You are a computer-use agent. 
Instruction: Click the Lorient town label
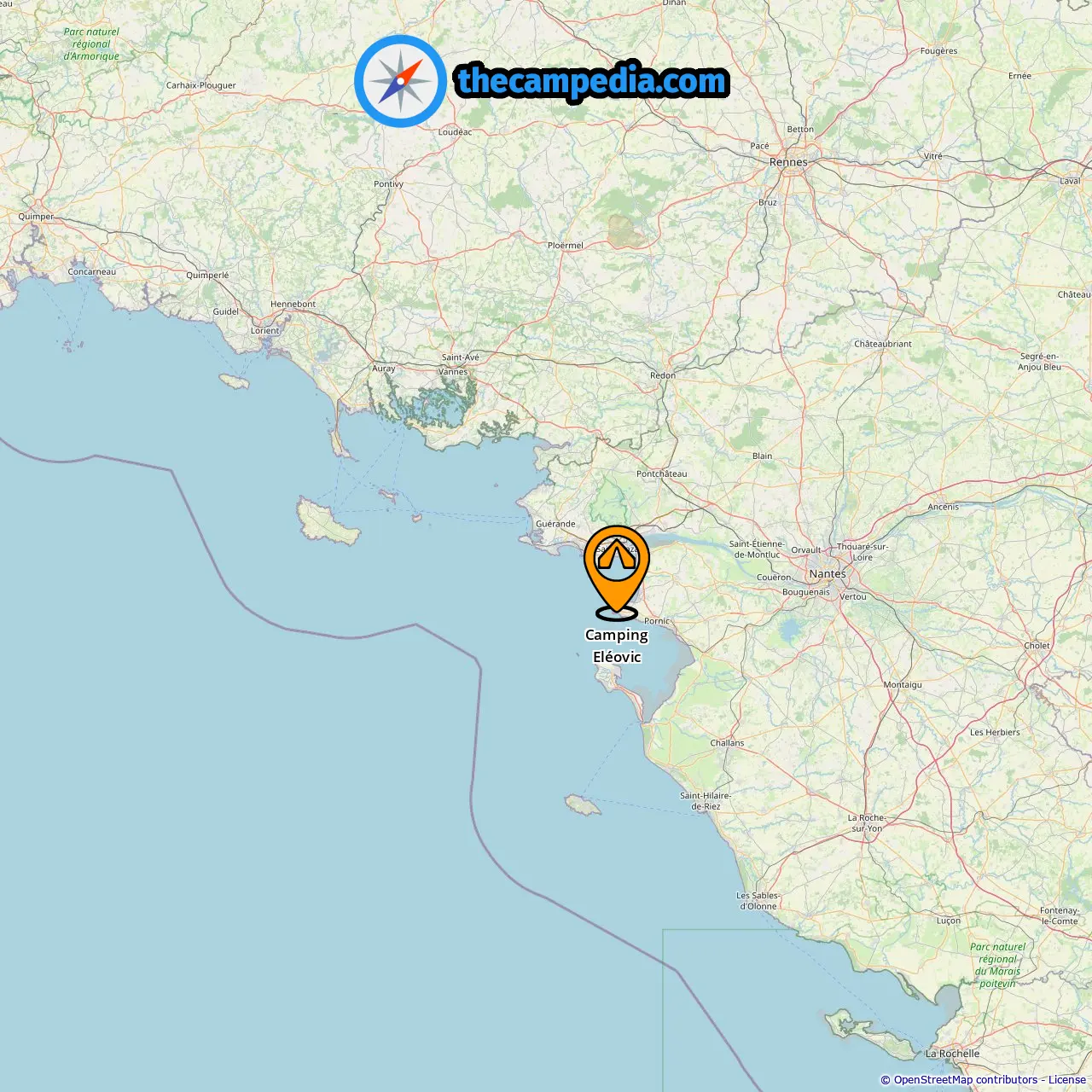[x=264, y=331]
